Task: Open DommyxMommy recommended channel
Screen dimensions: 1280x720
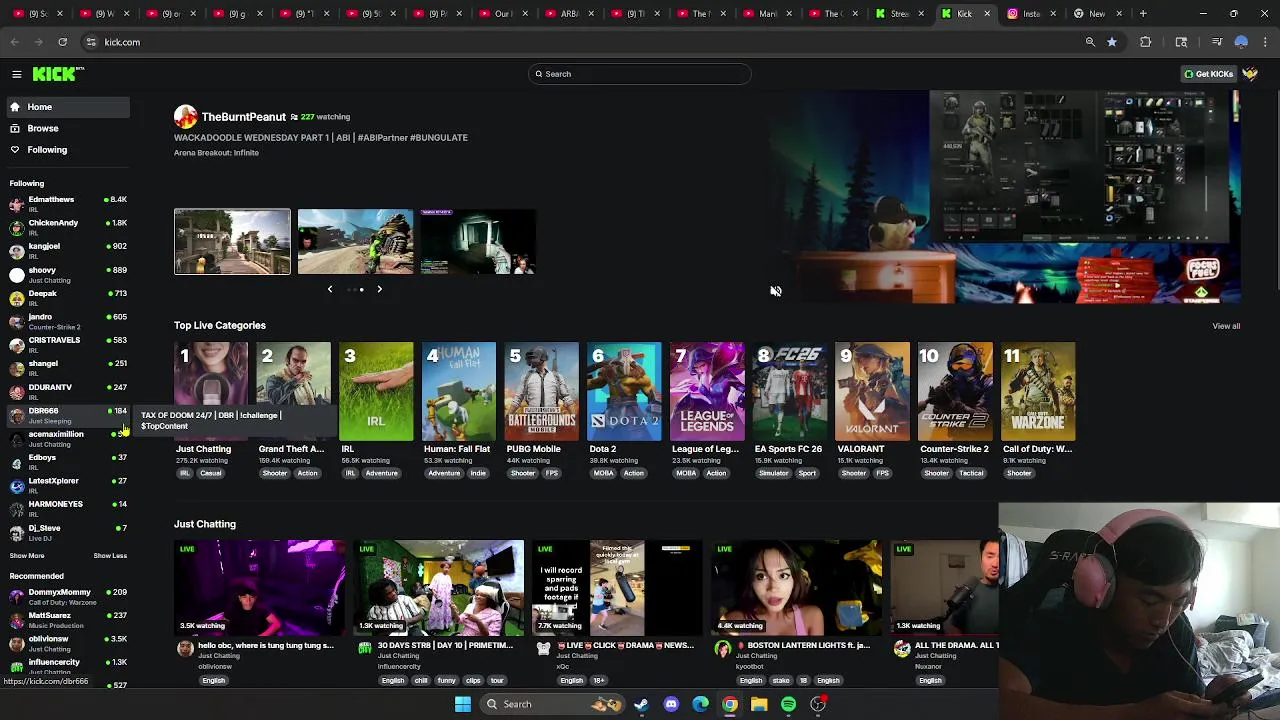Action: 68,596
